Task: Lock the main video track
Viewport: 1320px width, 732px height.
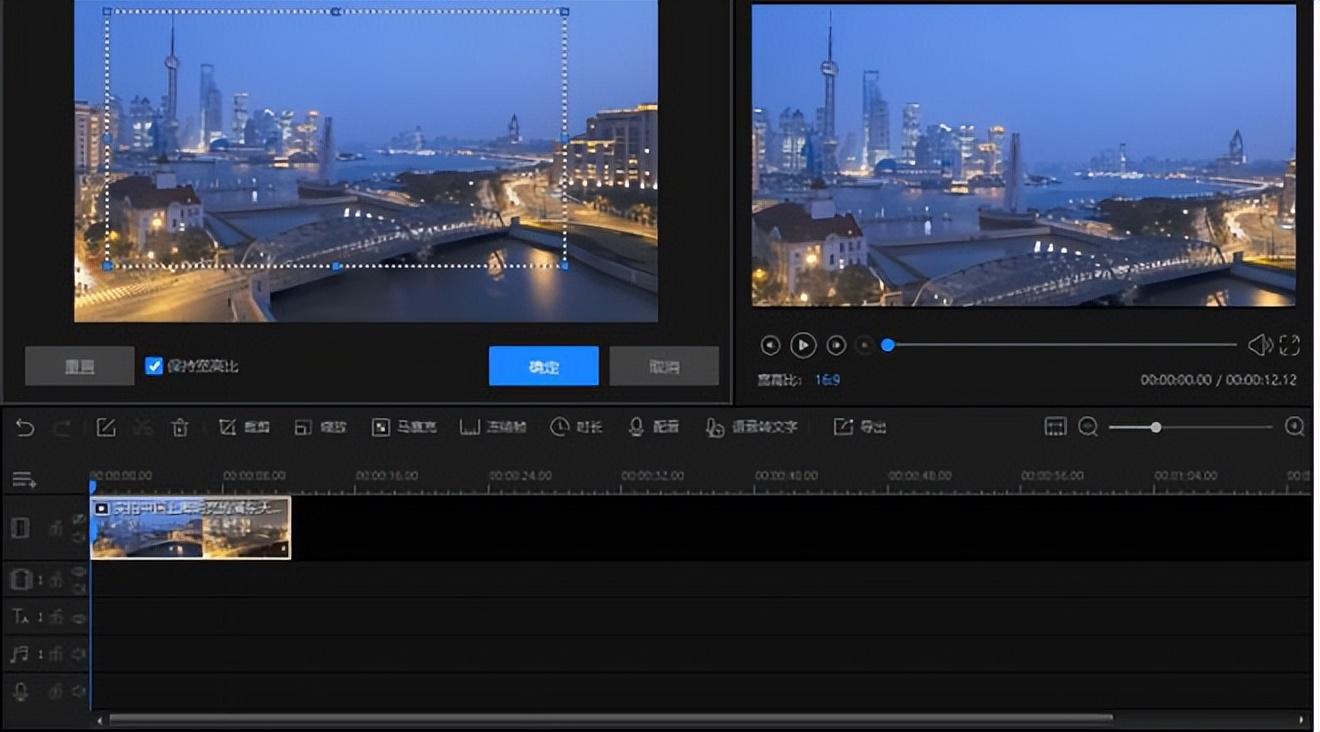Action: click(x=56, y=528)
